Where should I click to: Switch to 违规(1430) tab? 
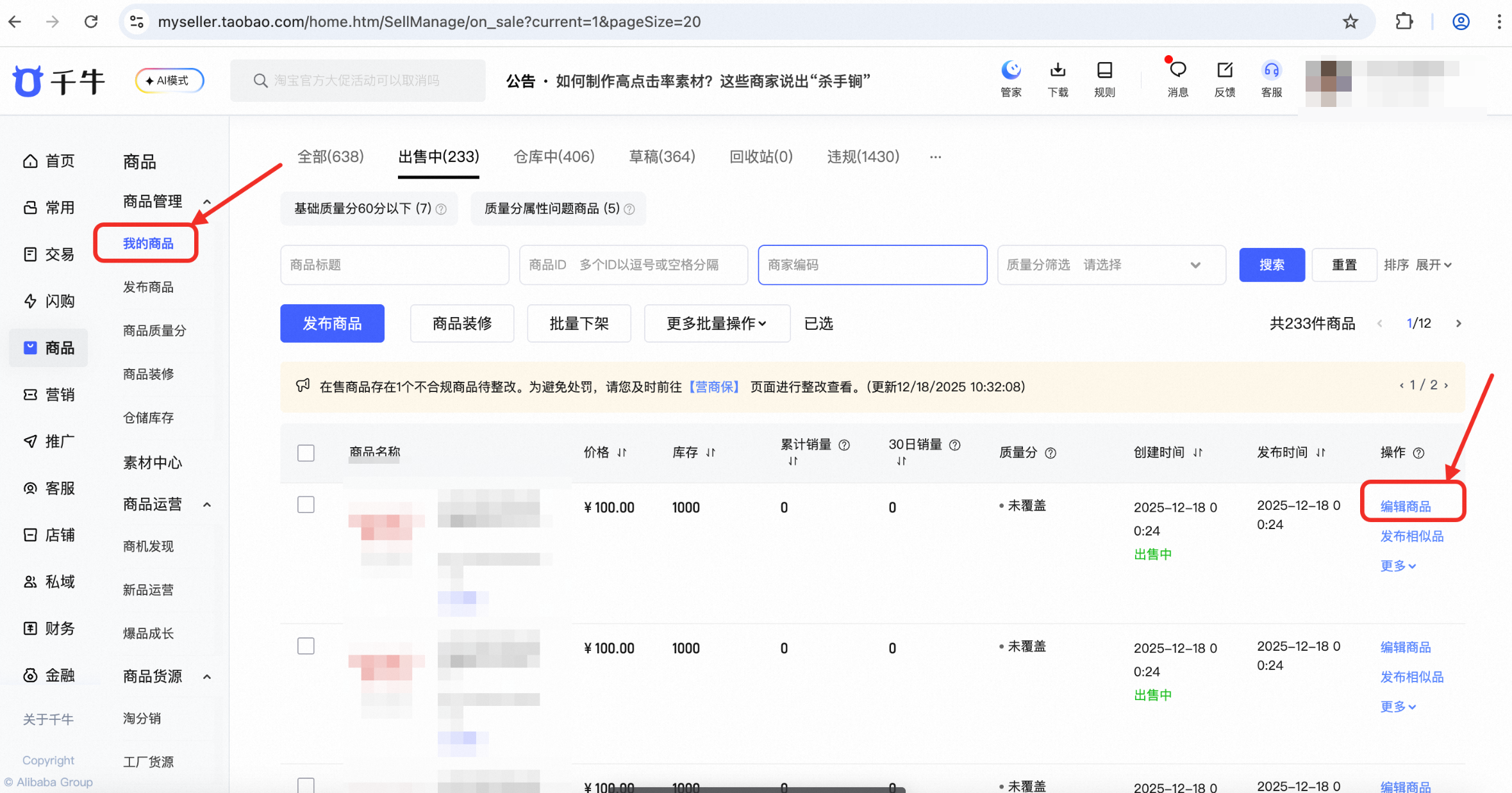[x=863, y=157]
